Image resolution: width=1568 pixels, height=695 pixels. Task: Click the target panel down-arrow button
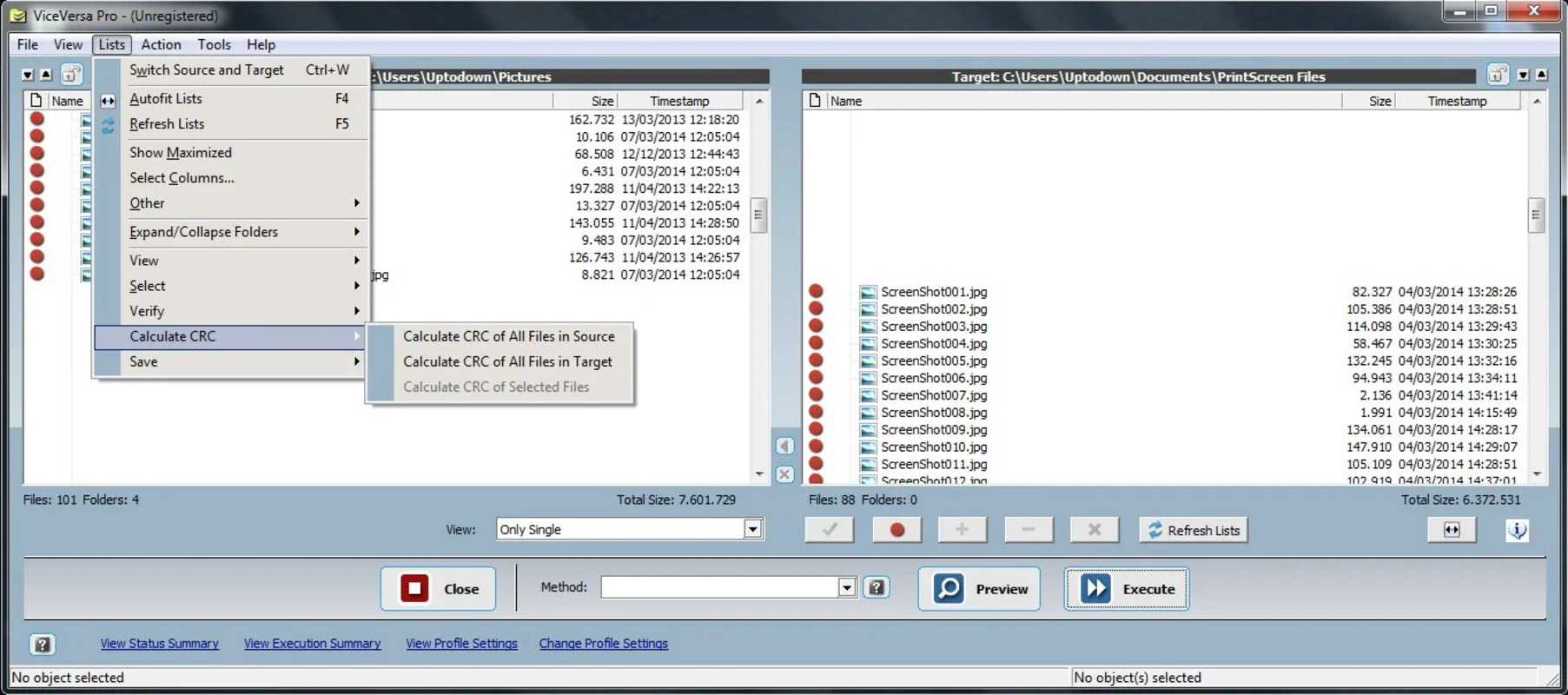[x=1523, y=75]
